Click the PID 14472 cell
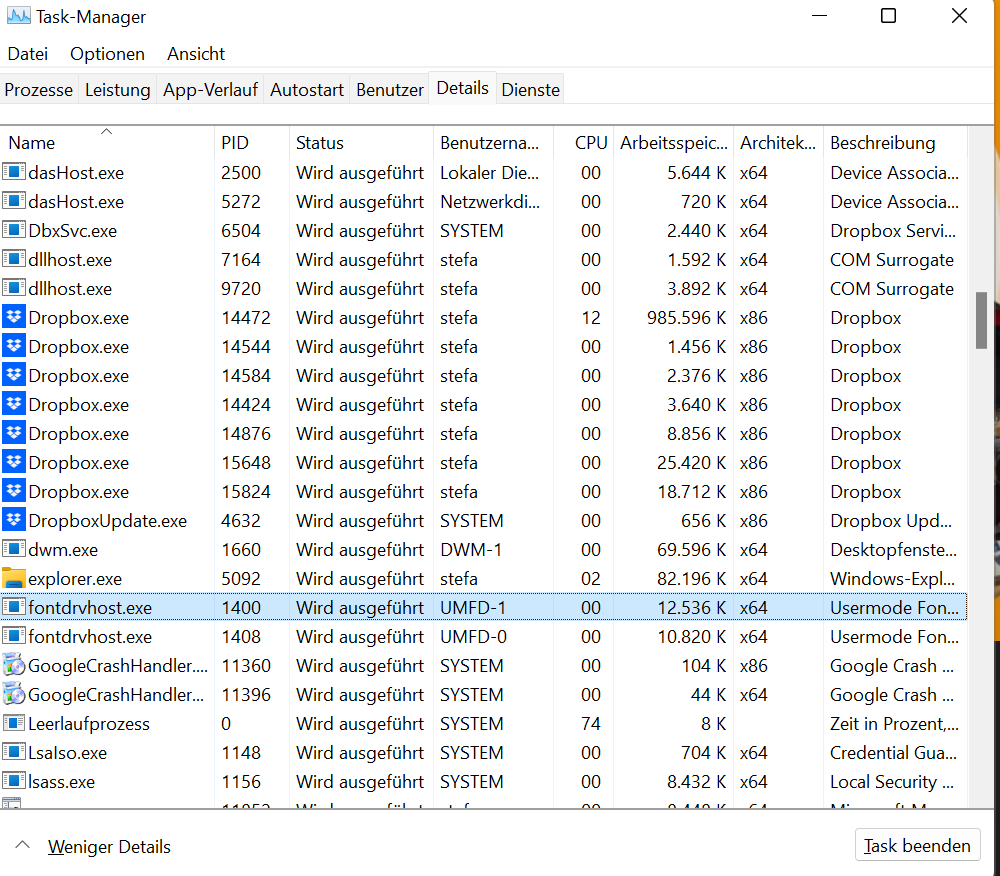 coord(246,317)
